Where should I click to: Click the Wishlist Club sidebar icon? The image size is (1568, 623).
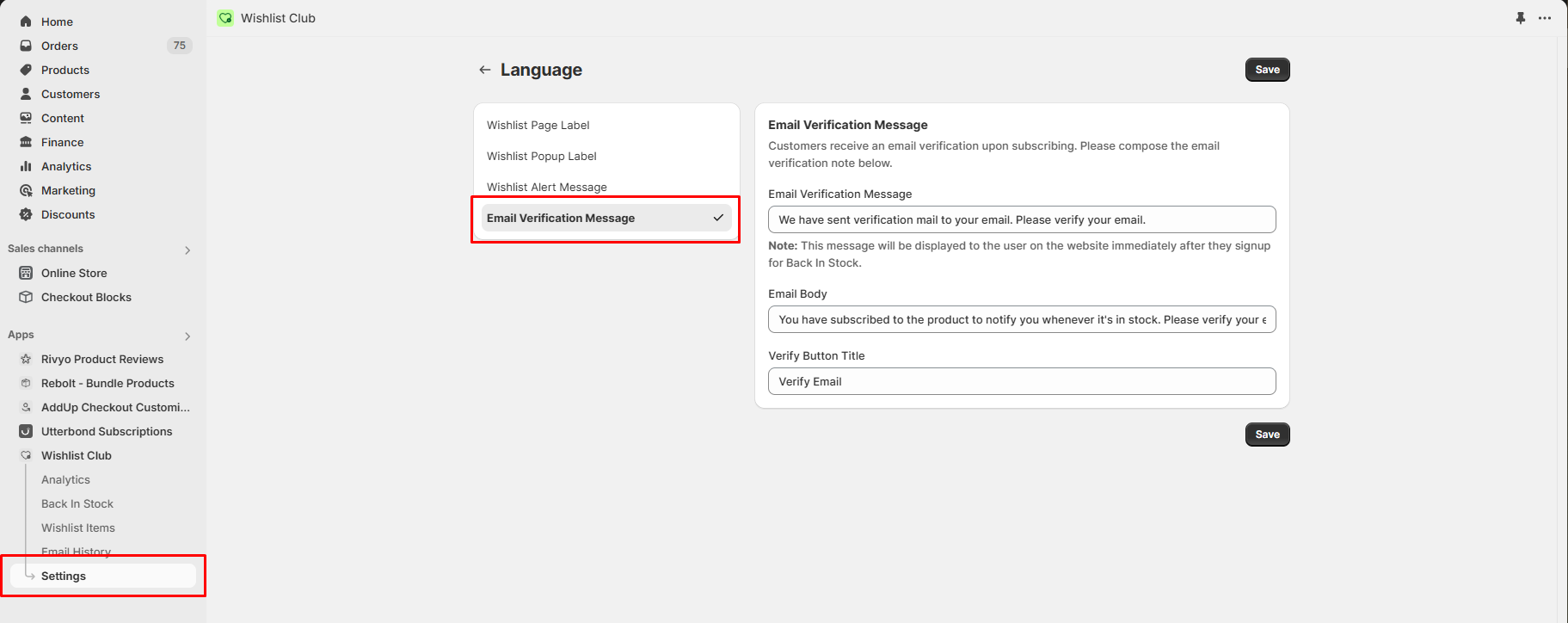26,455
